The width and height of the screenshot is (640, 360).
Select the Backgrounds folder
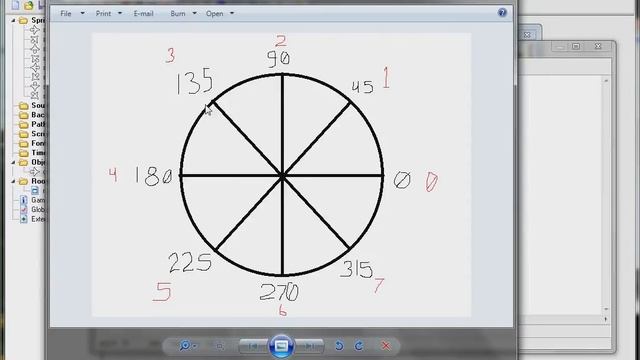(x=32, y=115)
